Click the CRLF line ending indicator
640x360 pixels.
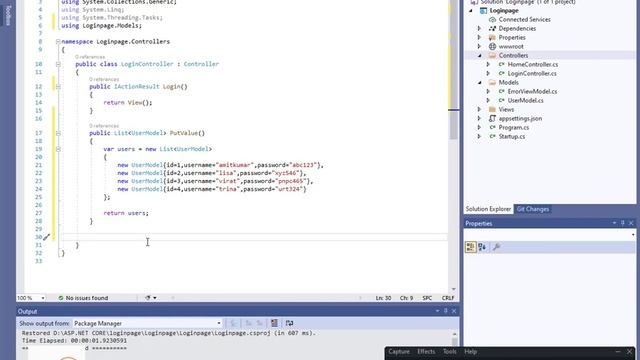(x=448, y=298)
